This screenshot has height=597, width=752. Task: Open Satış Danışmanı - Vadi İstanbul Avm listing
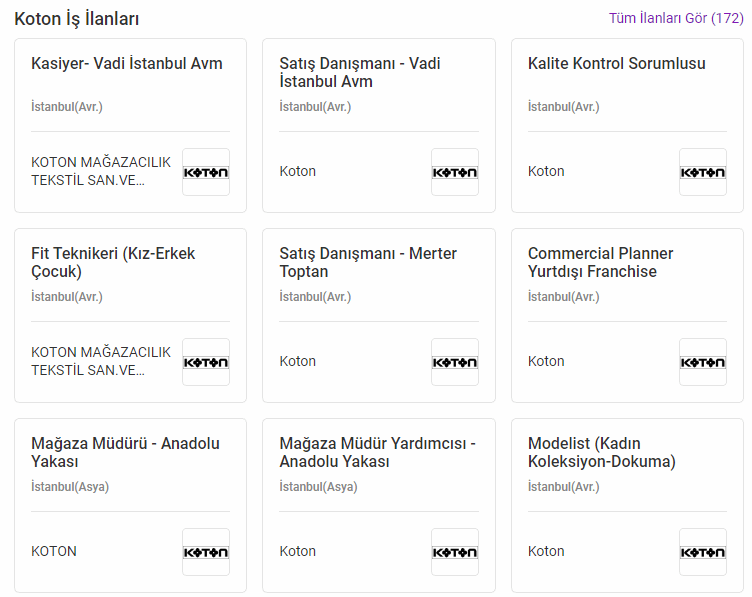pyautogui.click(x=360, y=72)
